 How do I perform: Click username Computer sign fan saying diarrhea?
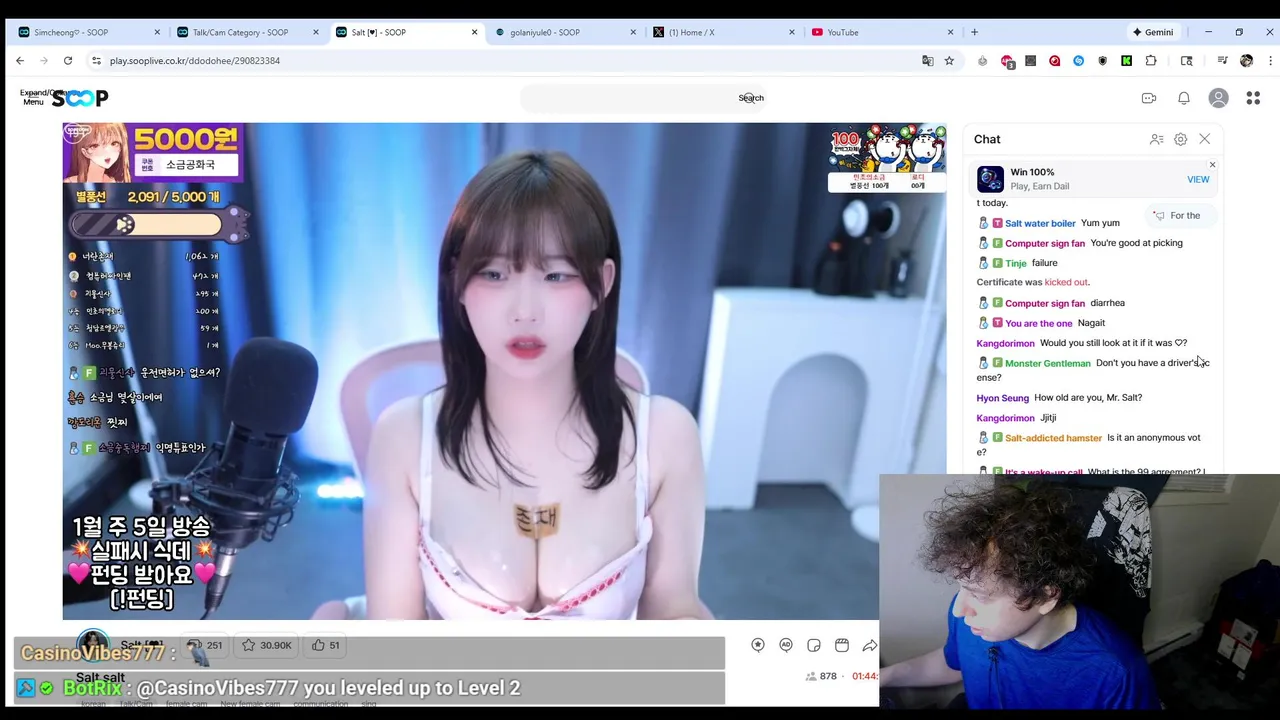click(x=1045, y=303)
